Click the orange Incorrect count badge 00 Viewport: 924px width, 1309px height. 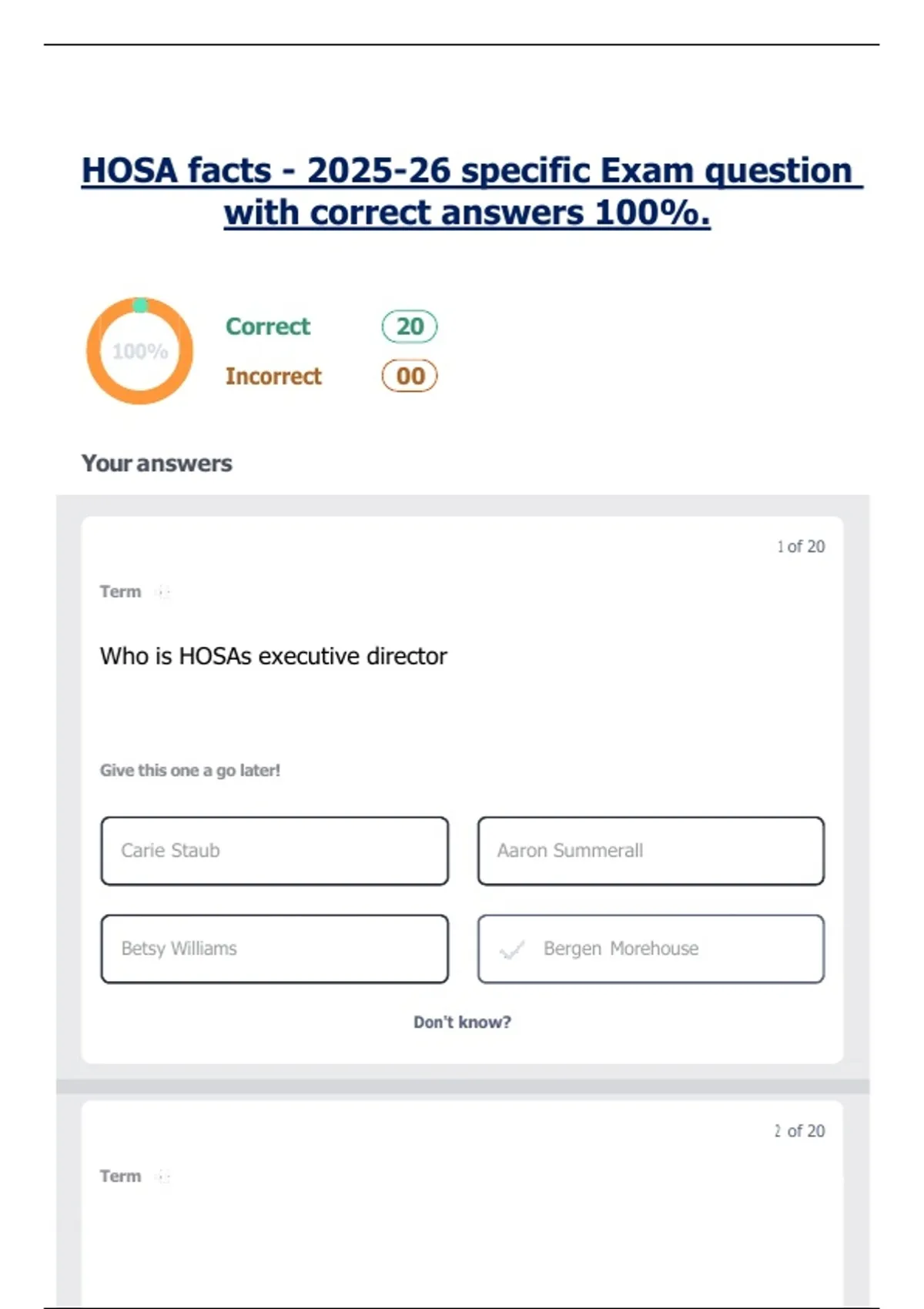click(x=410, y=376)
